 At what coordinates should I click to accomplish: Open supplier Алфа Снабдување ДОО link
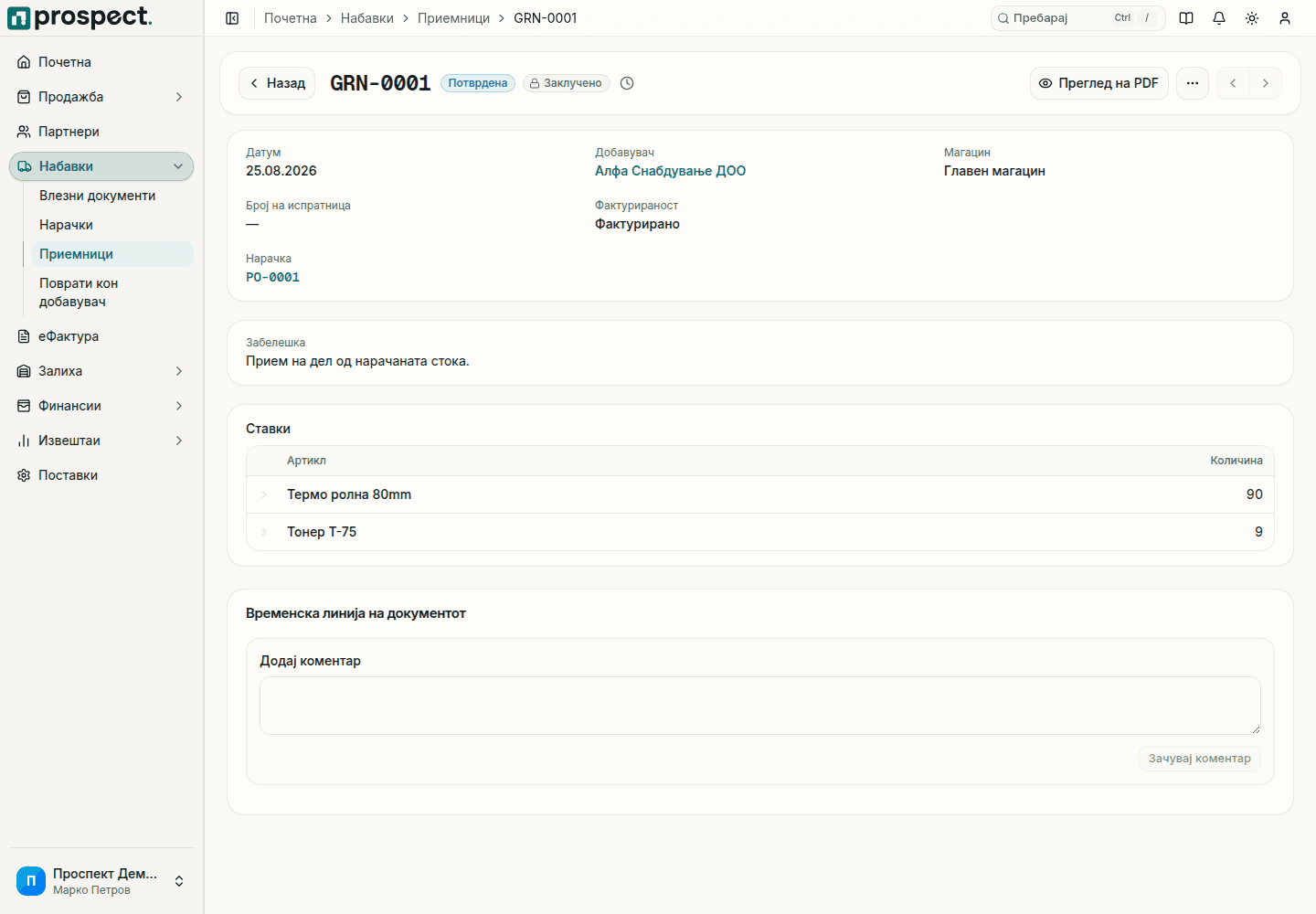pyautogui.click(x=670, y=171)
